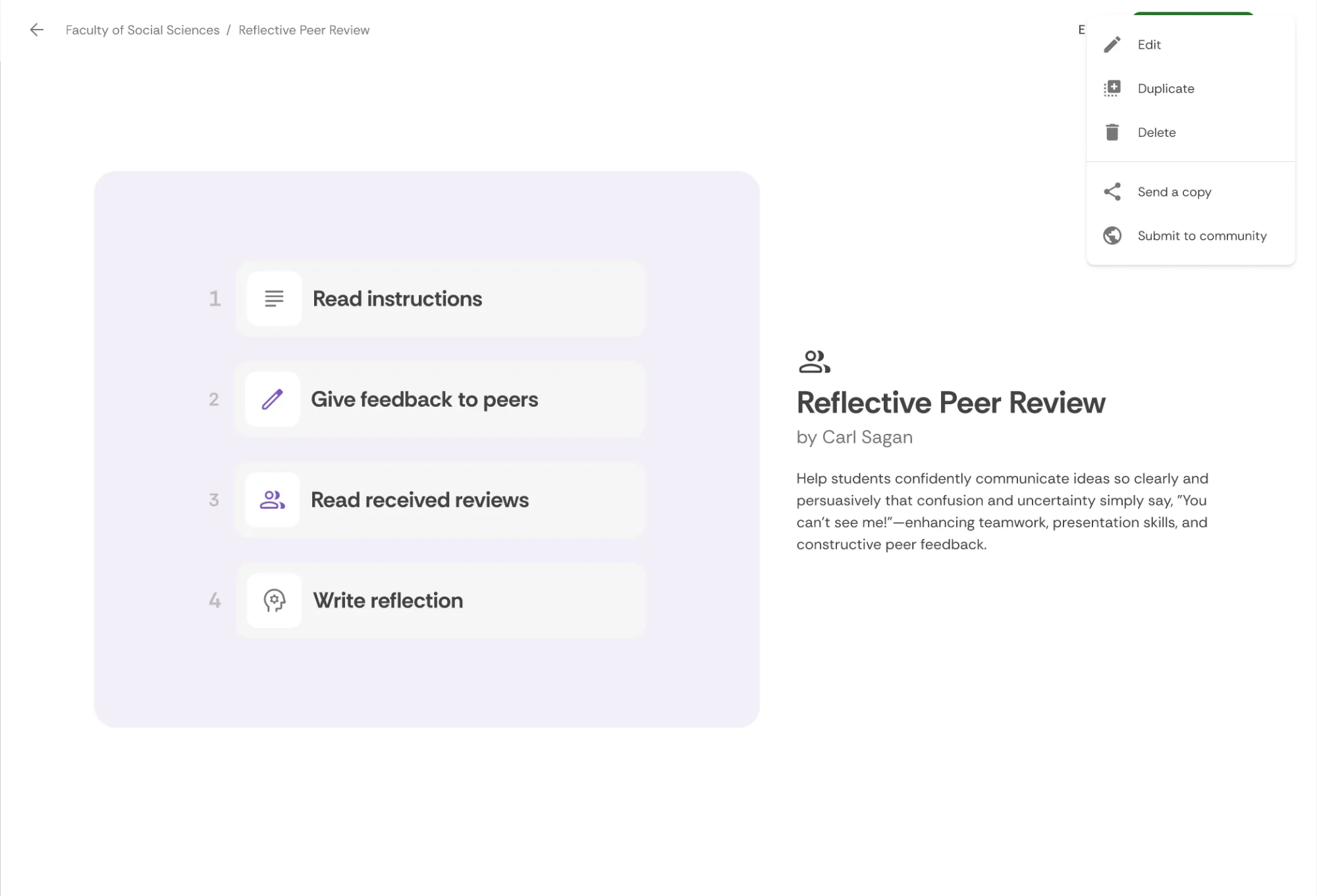Select Edit from the menu
1317x896 pixels.
(x=1149, y=45)
